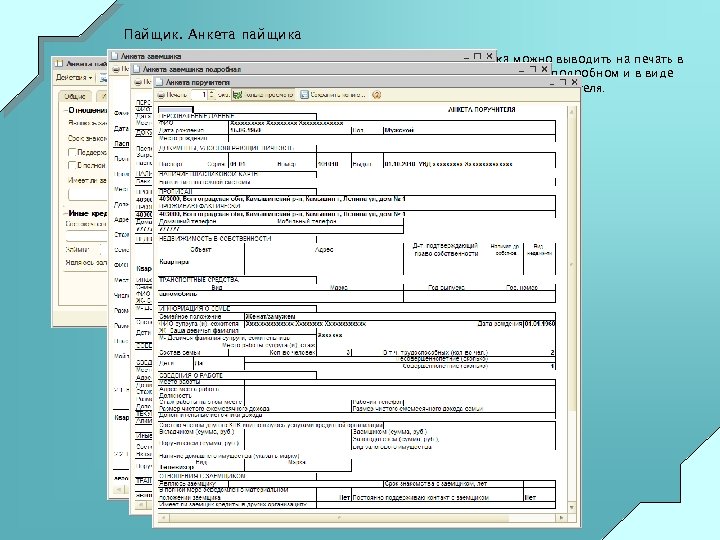
Task: Click scroll-left arrow at bottom of Анкета заемщика подробная
Action: pos(141,505)
